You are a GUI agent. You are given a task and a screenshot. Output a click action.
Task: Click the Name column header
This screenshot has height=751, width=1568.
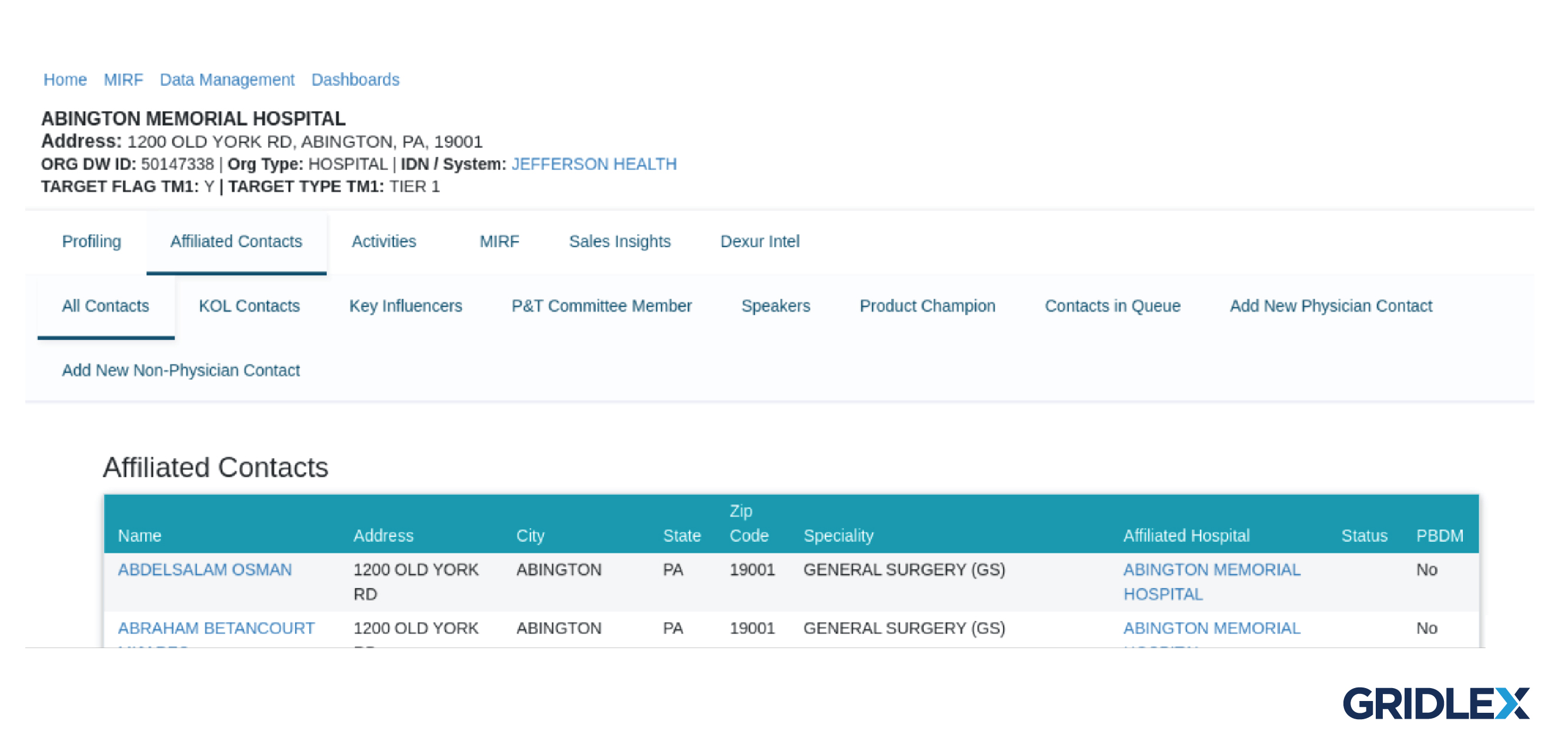tap(139, 536)
